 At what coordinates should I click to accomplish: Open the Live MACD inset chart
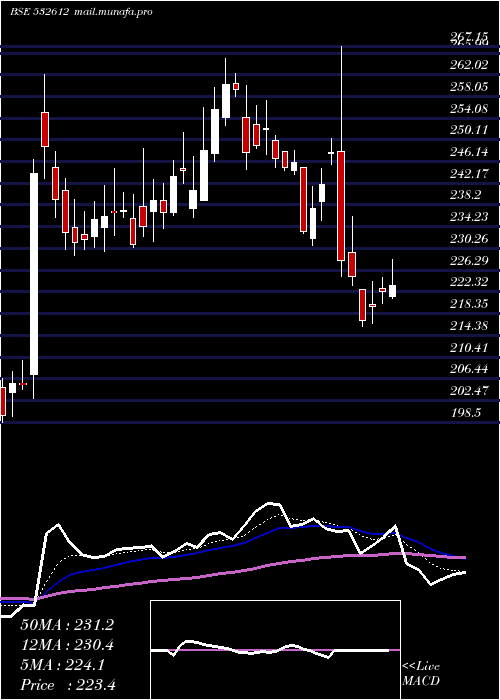click(x=275, y=650)
